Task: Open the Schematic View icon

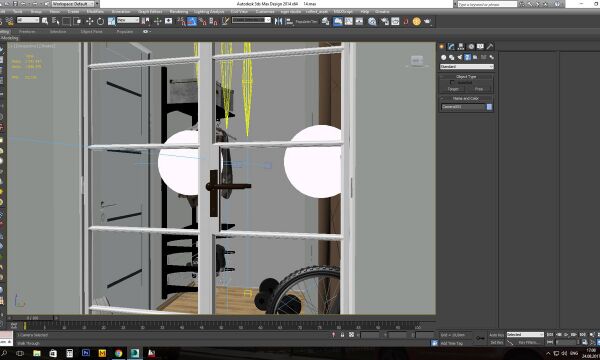Action: 359,21
